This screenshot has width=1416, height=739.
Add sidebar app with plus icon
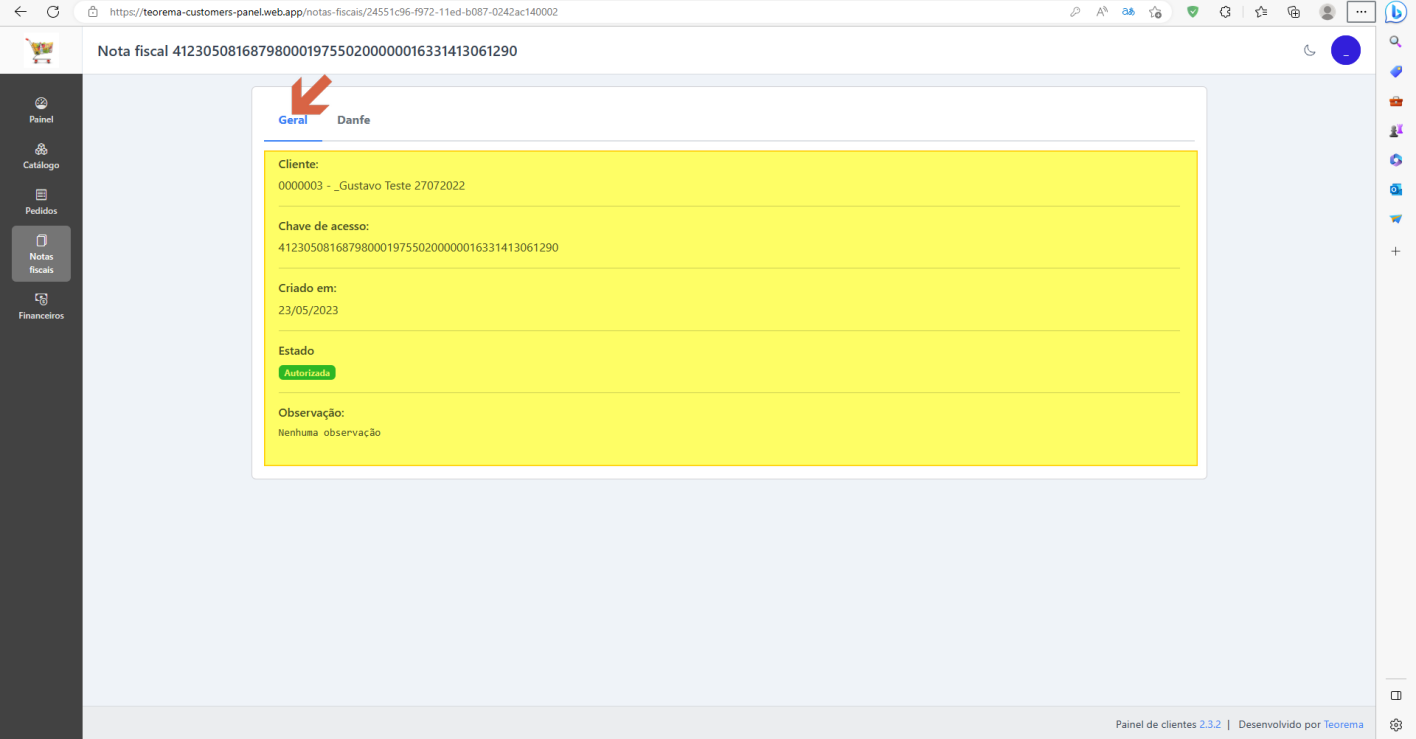click(x=1396, y=251)
